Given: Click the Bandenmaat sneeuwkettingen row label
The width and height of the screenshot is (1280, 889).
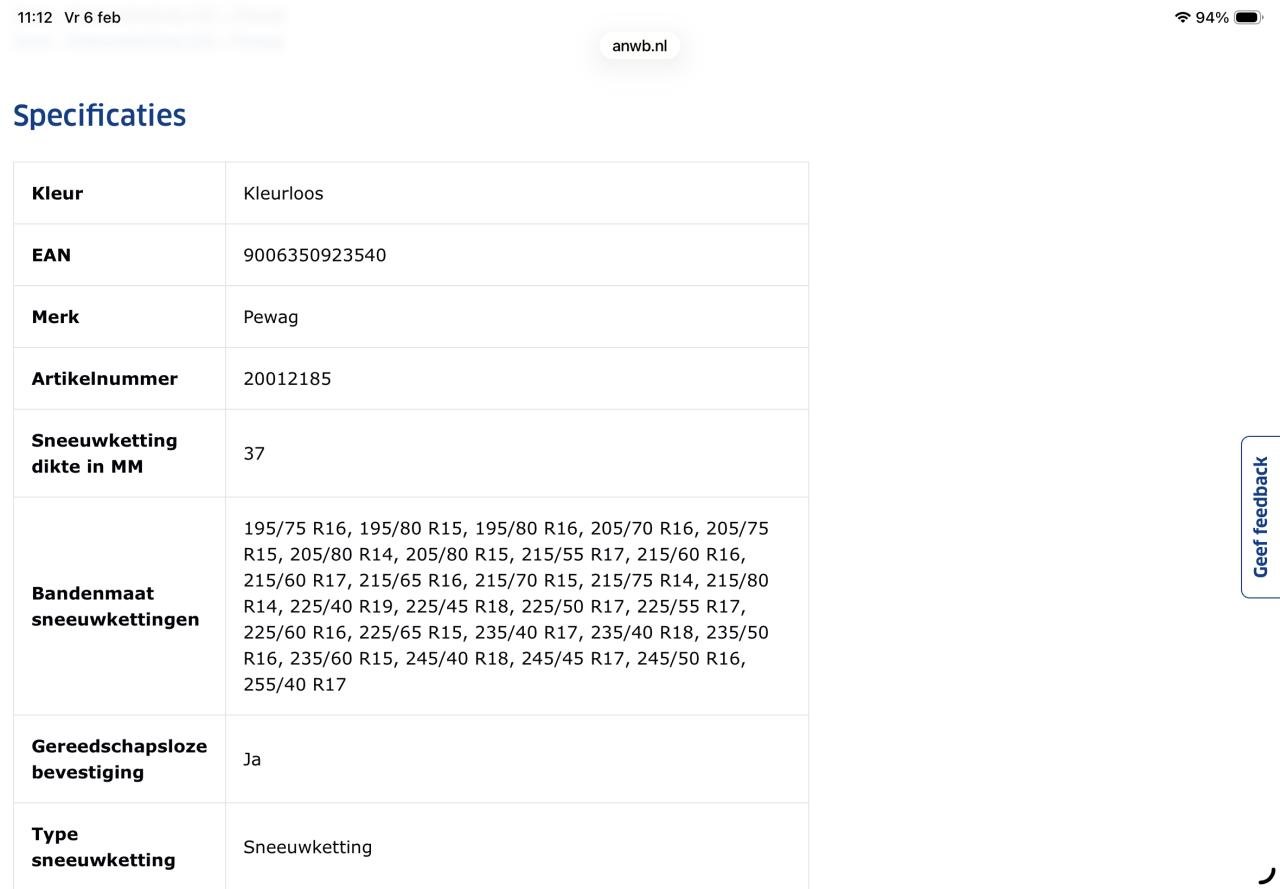Looking at the screenshot, I should (115, 606).
